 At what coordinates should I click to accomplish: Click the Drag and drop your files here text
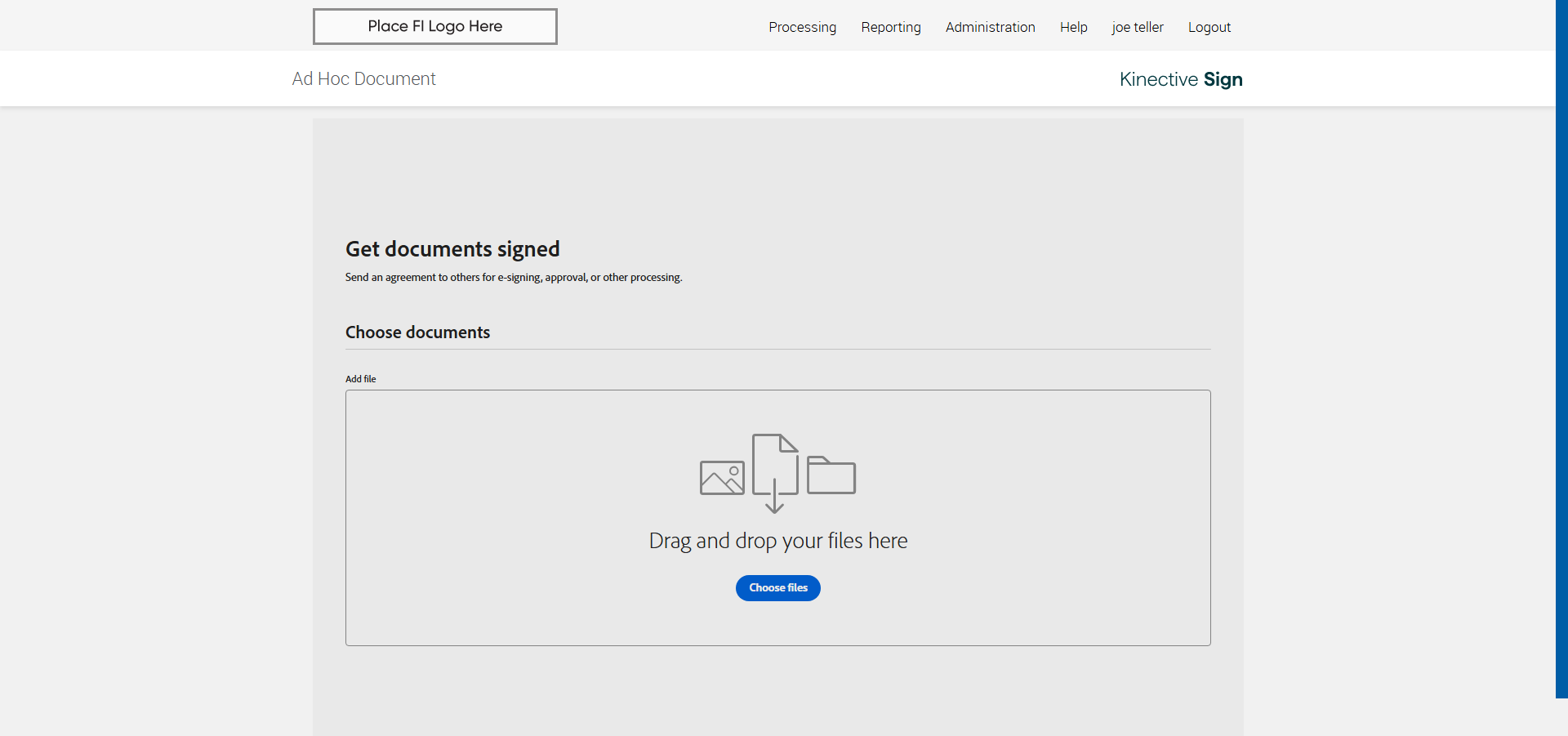[x=777, y=541]
